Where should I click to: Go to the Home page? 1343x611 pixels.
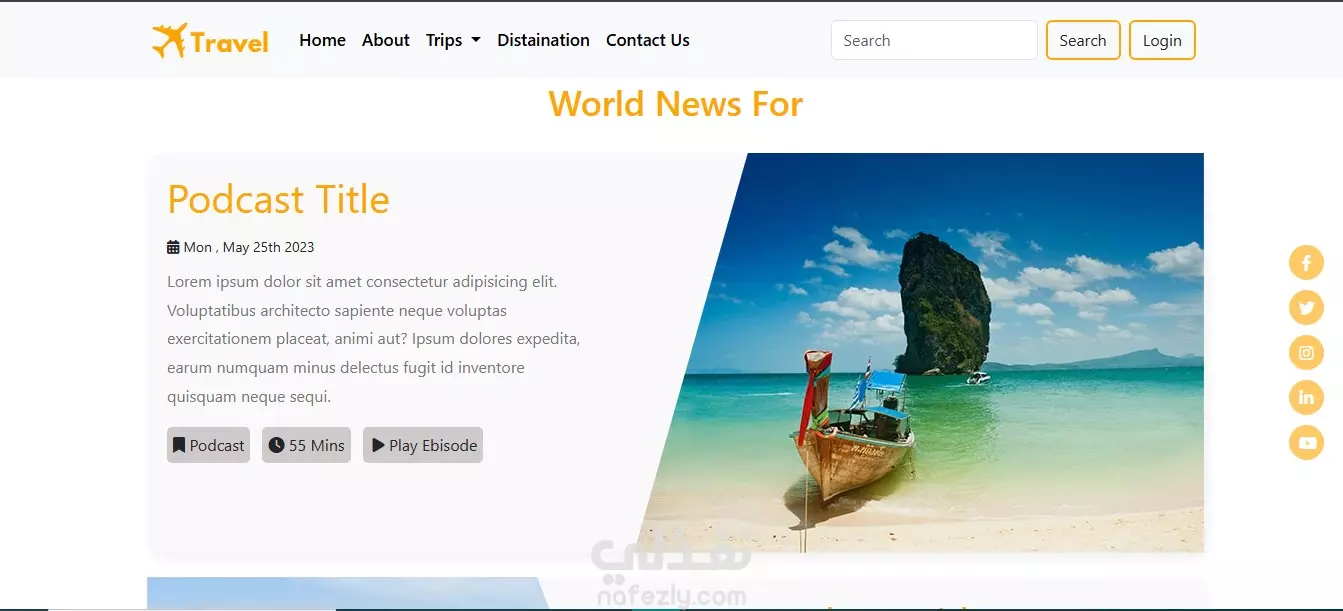(x=322, y=40)
